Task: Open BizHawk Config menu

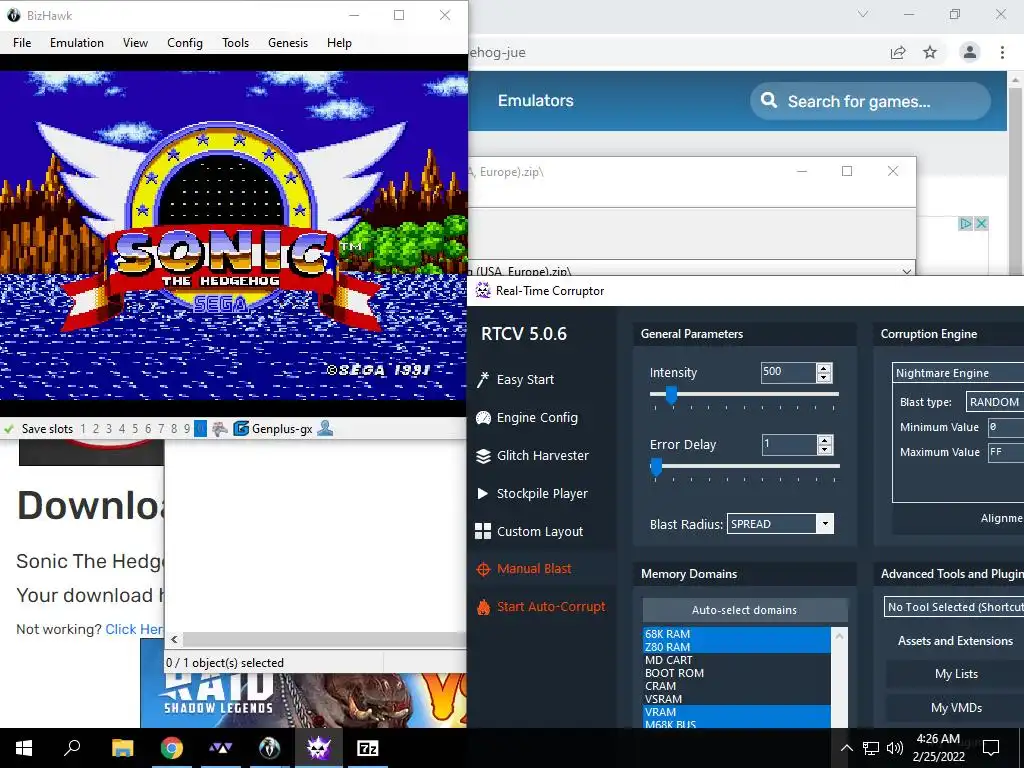Action: [x=185, y=42]
